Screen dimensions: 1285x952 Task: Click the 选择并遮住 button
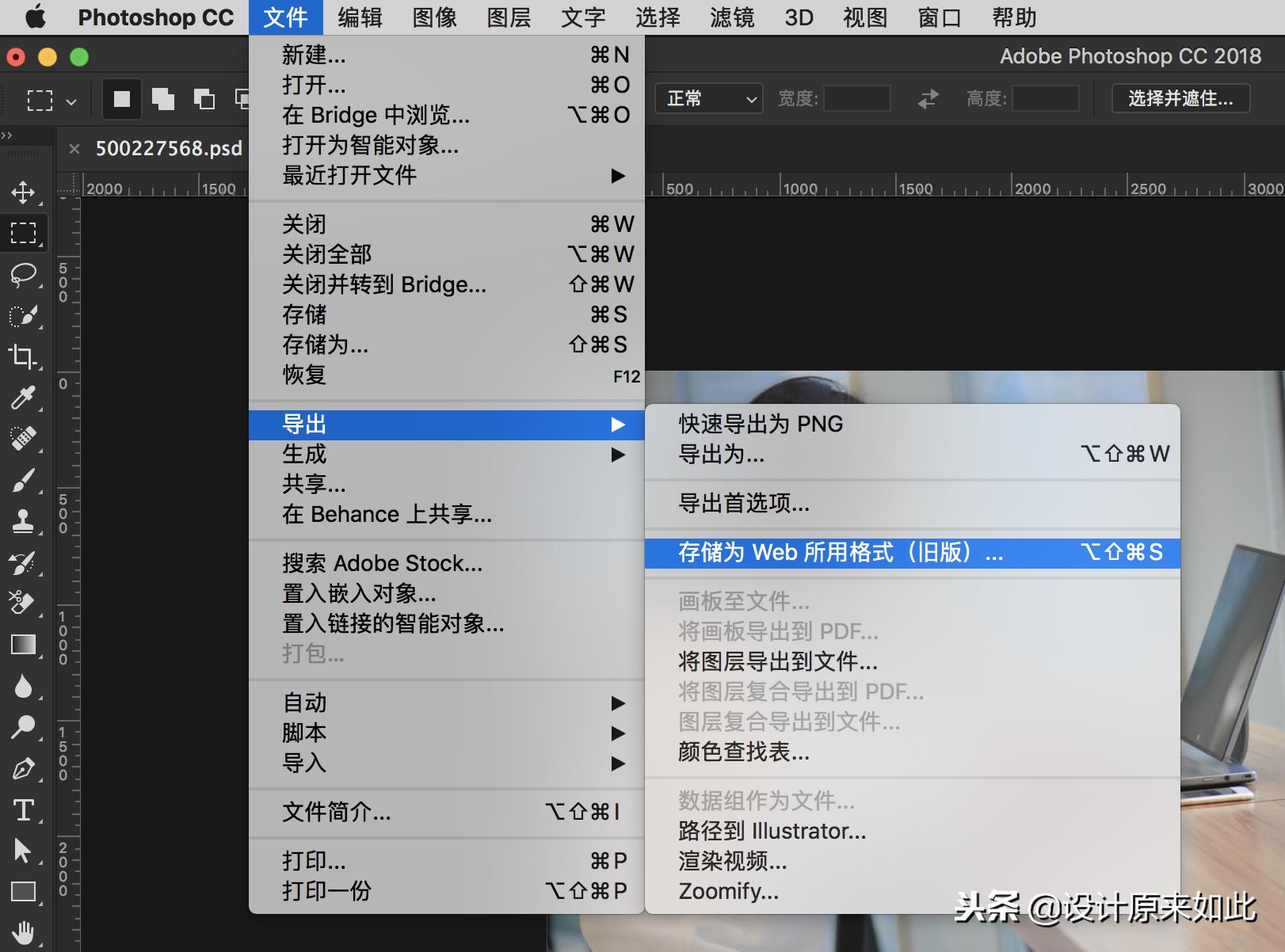tap(1180, 98)
